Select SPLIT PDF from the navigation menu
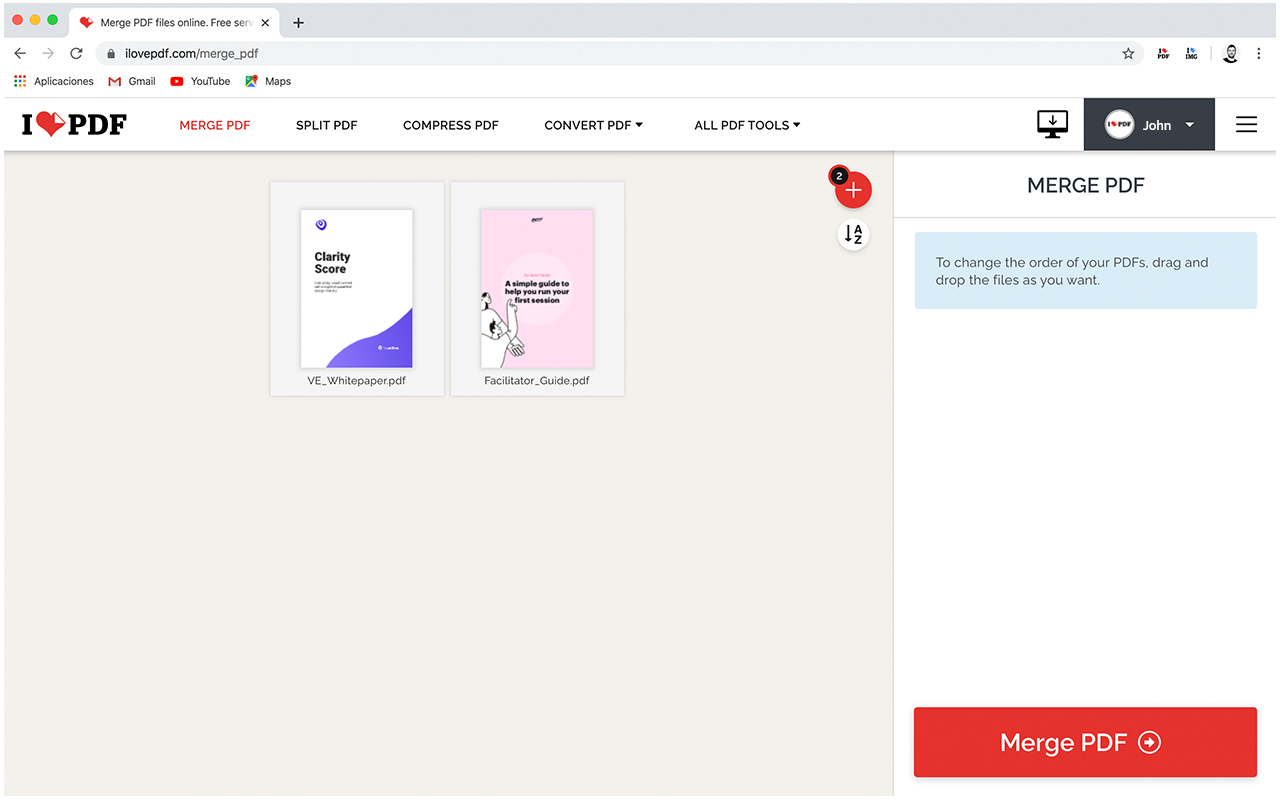 326,124
